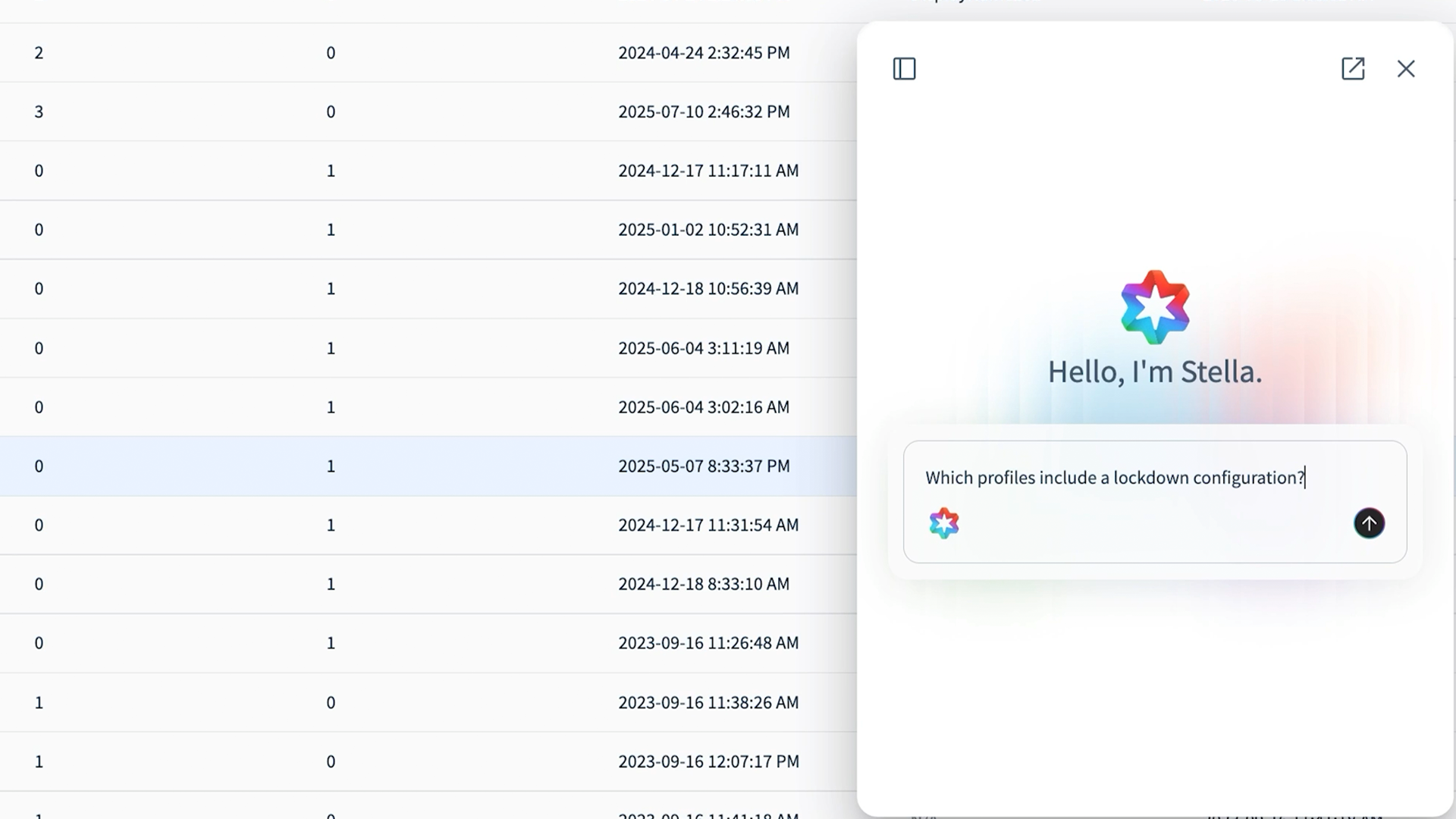Click the small Stella icon in the prompt box
The height and width of the screenshot is (819, 1456).
944,523
